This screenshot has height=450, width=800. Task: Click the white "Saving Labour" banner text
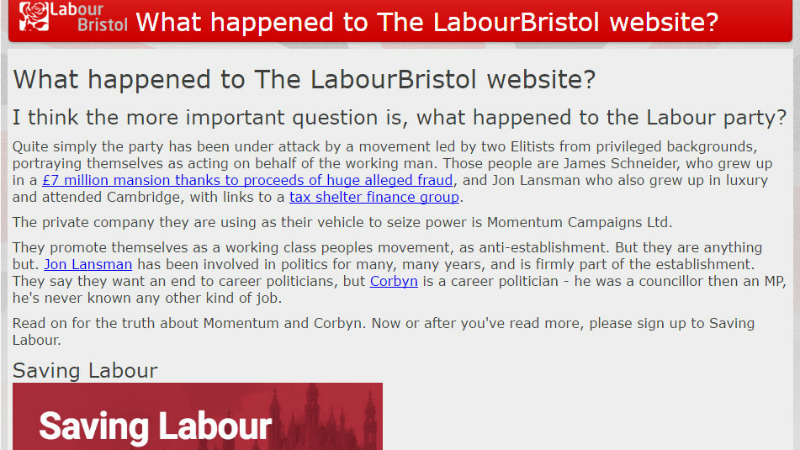click(155, 425)
